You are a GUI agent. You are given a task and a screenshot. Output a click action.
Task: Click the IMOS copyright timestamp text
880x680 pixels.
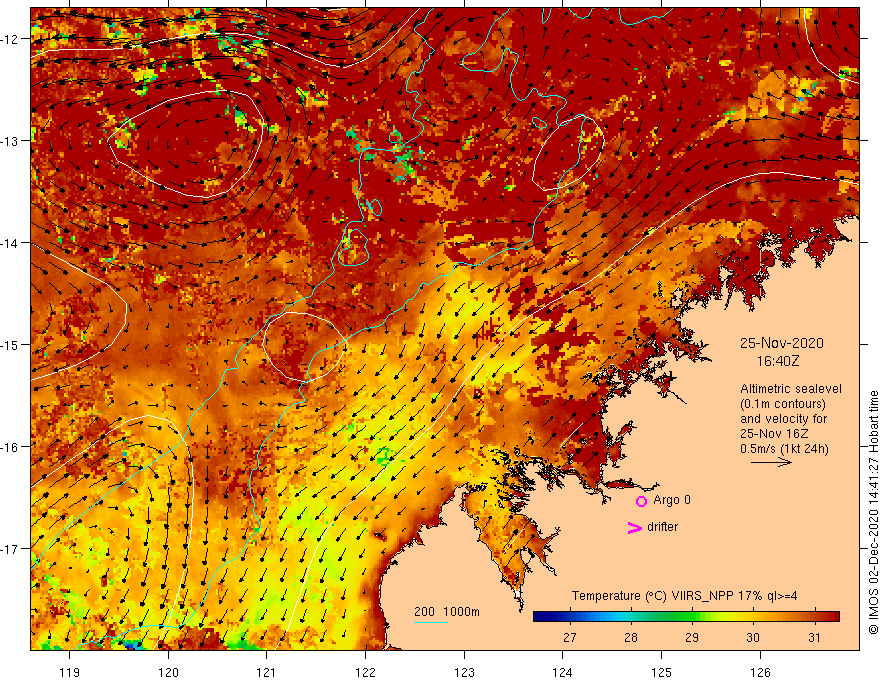(873, 513)
